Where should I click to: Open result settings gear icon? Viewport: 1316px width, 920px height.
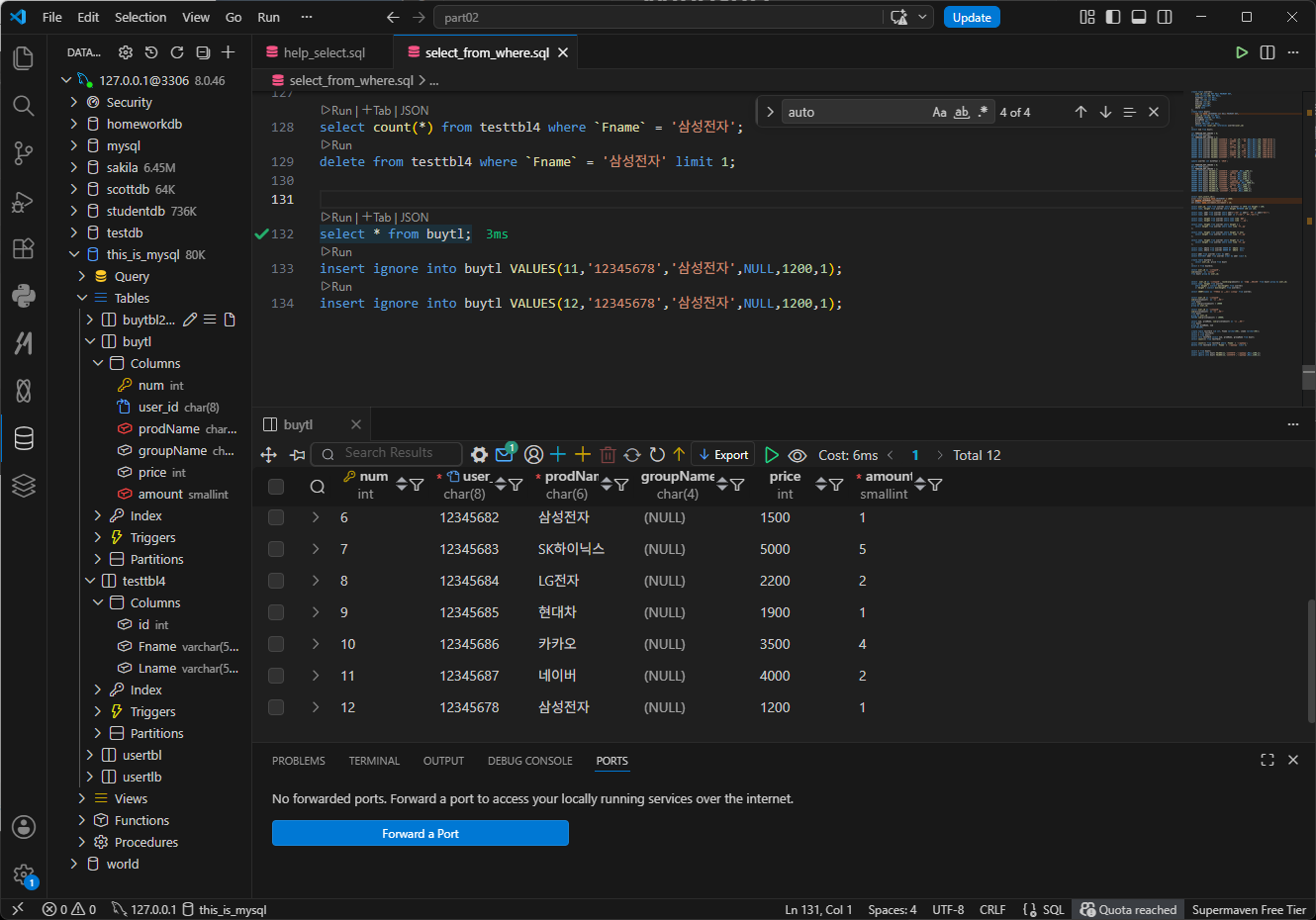click(479, 455)
